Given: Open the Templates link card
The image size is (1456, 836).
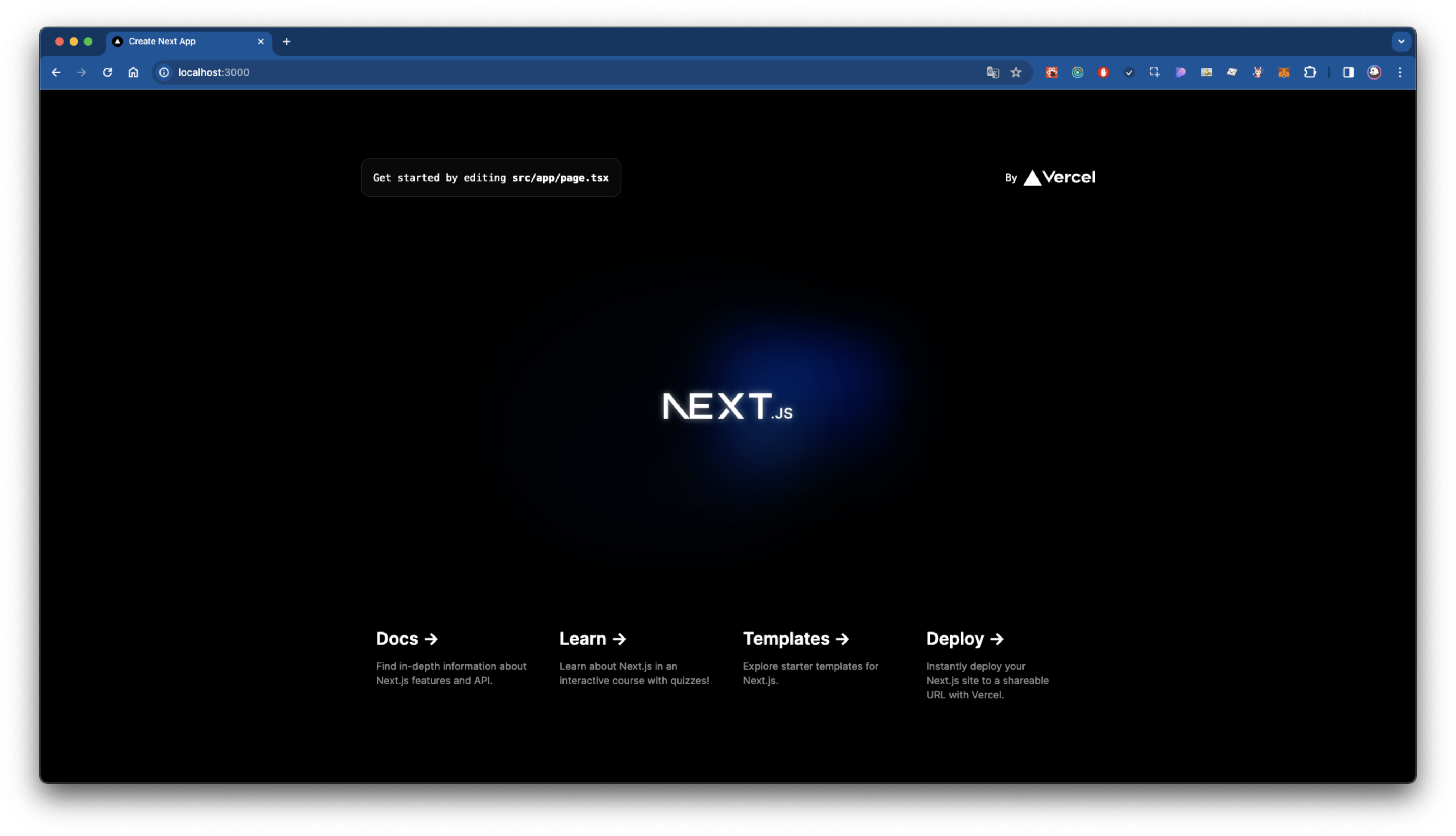Looking at the screenshot, I should pos(820,658).
